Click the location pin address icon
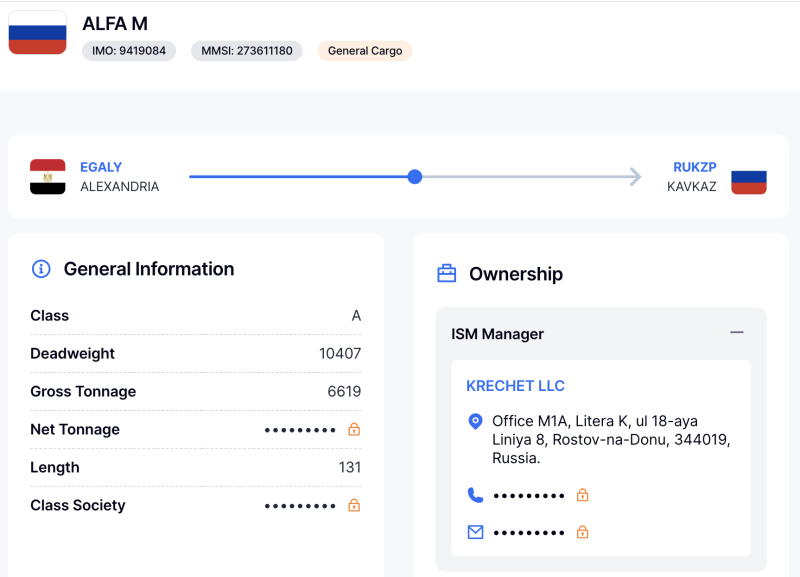This screenshot has height=577, width=800. coord(475,422)
